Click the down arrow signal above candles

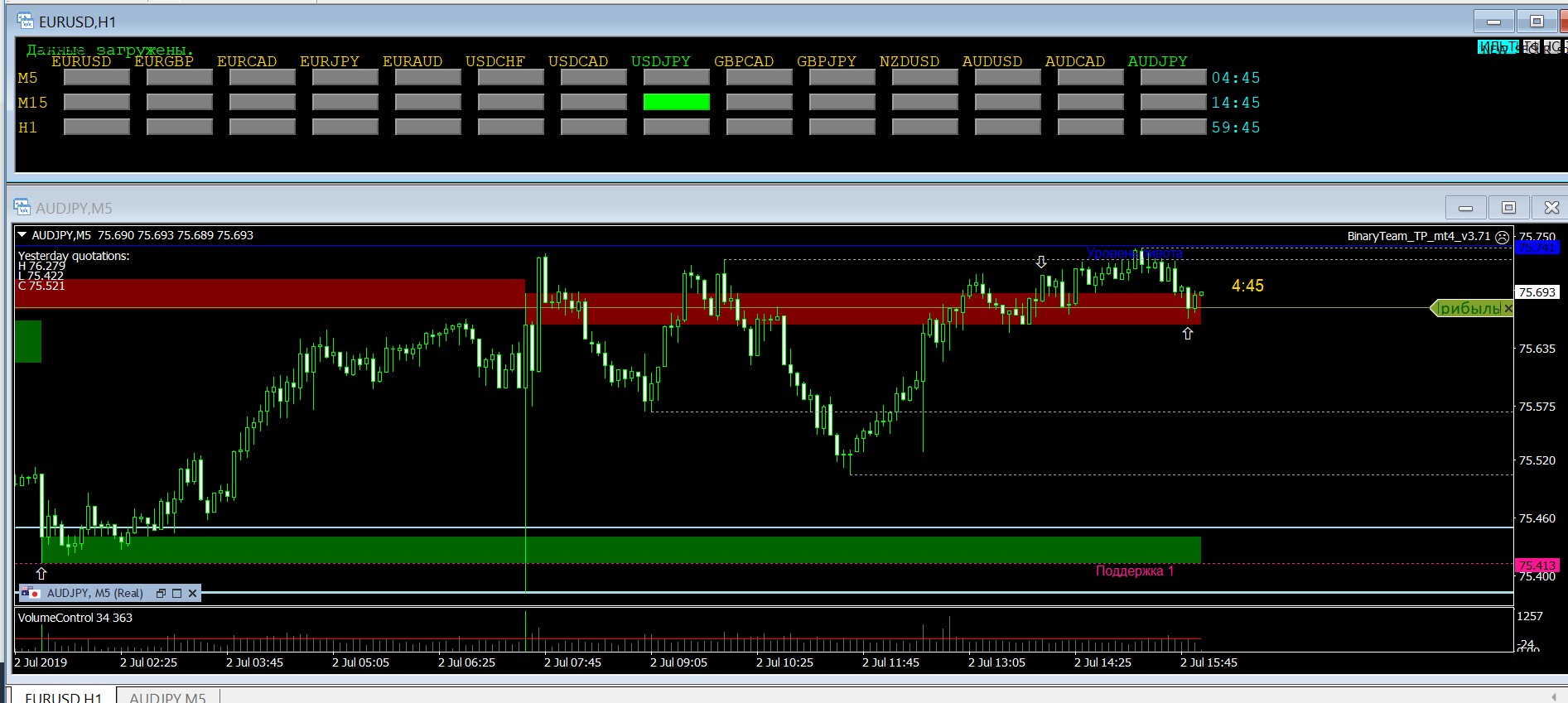[x=1041, y=262]
